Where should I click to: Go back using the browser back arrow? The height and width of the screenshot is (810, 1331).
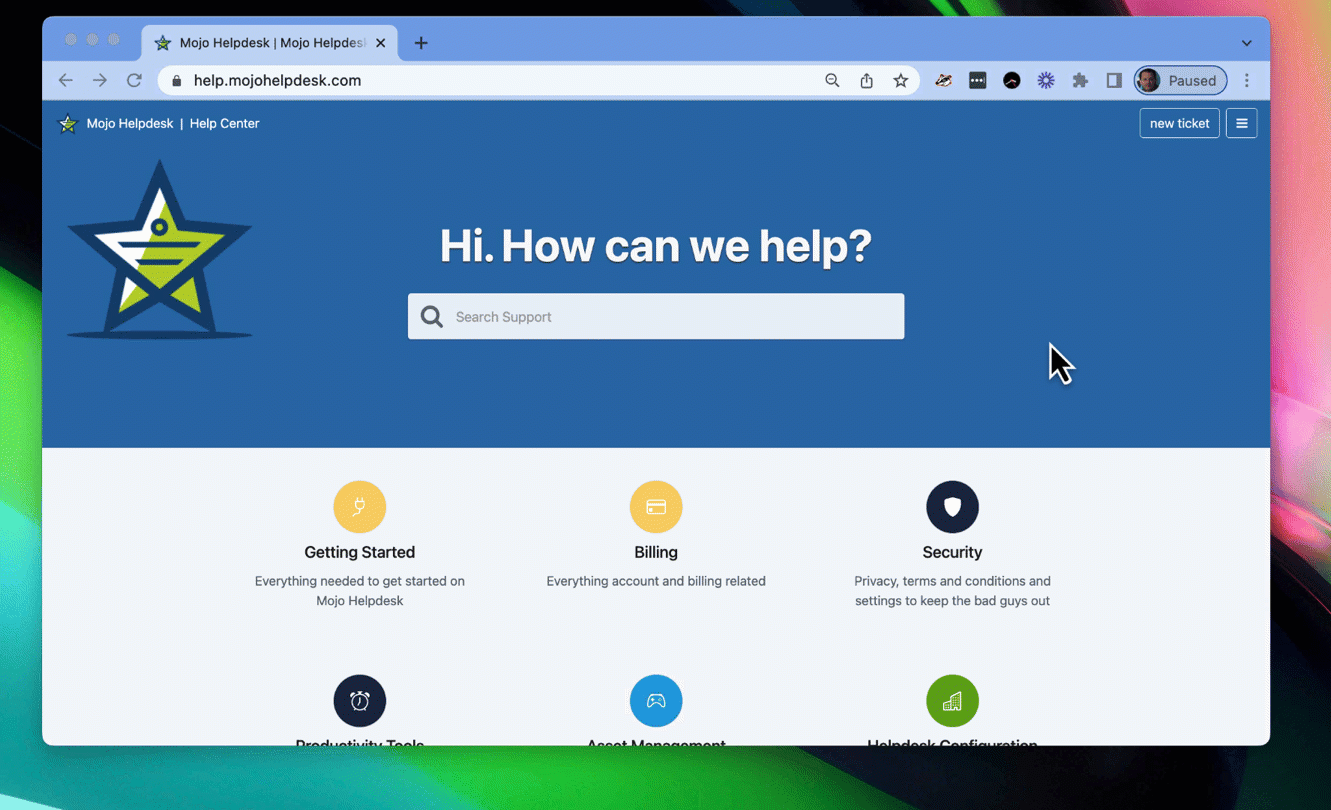66,80
